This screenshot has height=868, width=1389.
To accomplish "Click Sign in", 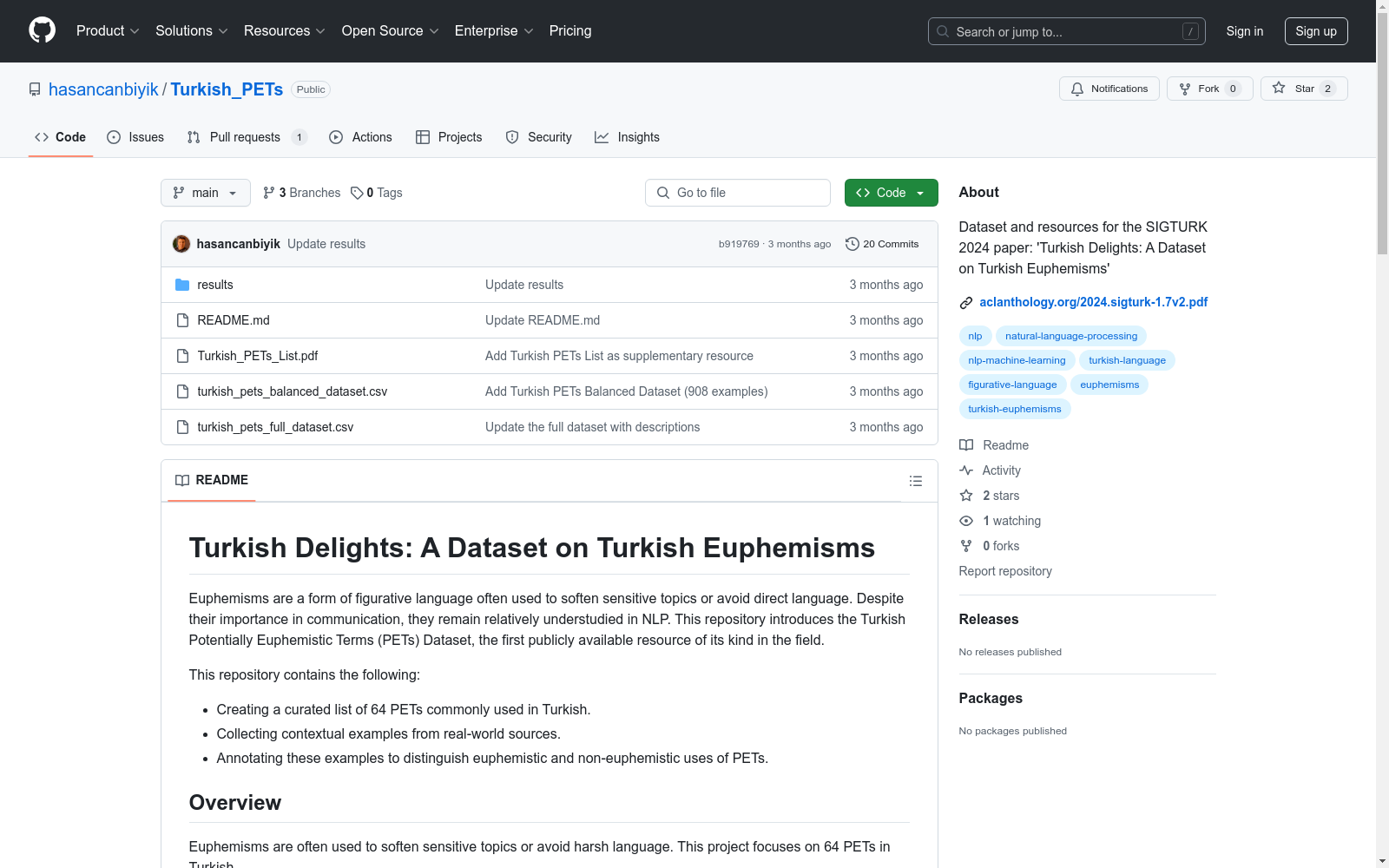I will [1244, 31].
